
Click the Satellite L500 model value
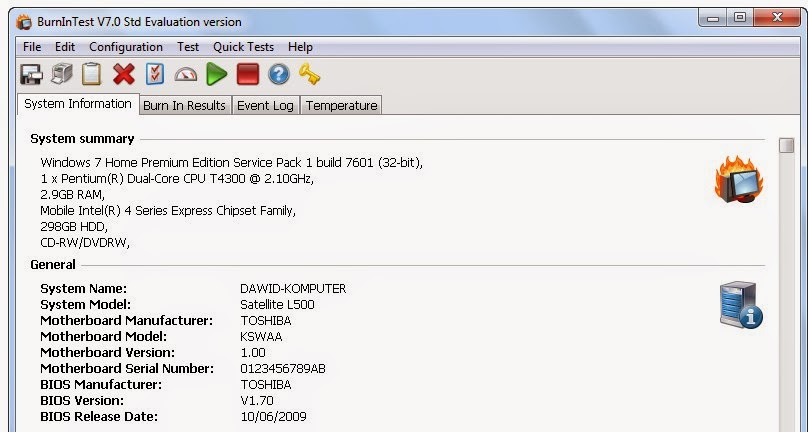point(277,305)
